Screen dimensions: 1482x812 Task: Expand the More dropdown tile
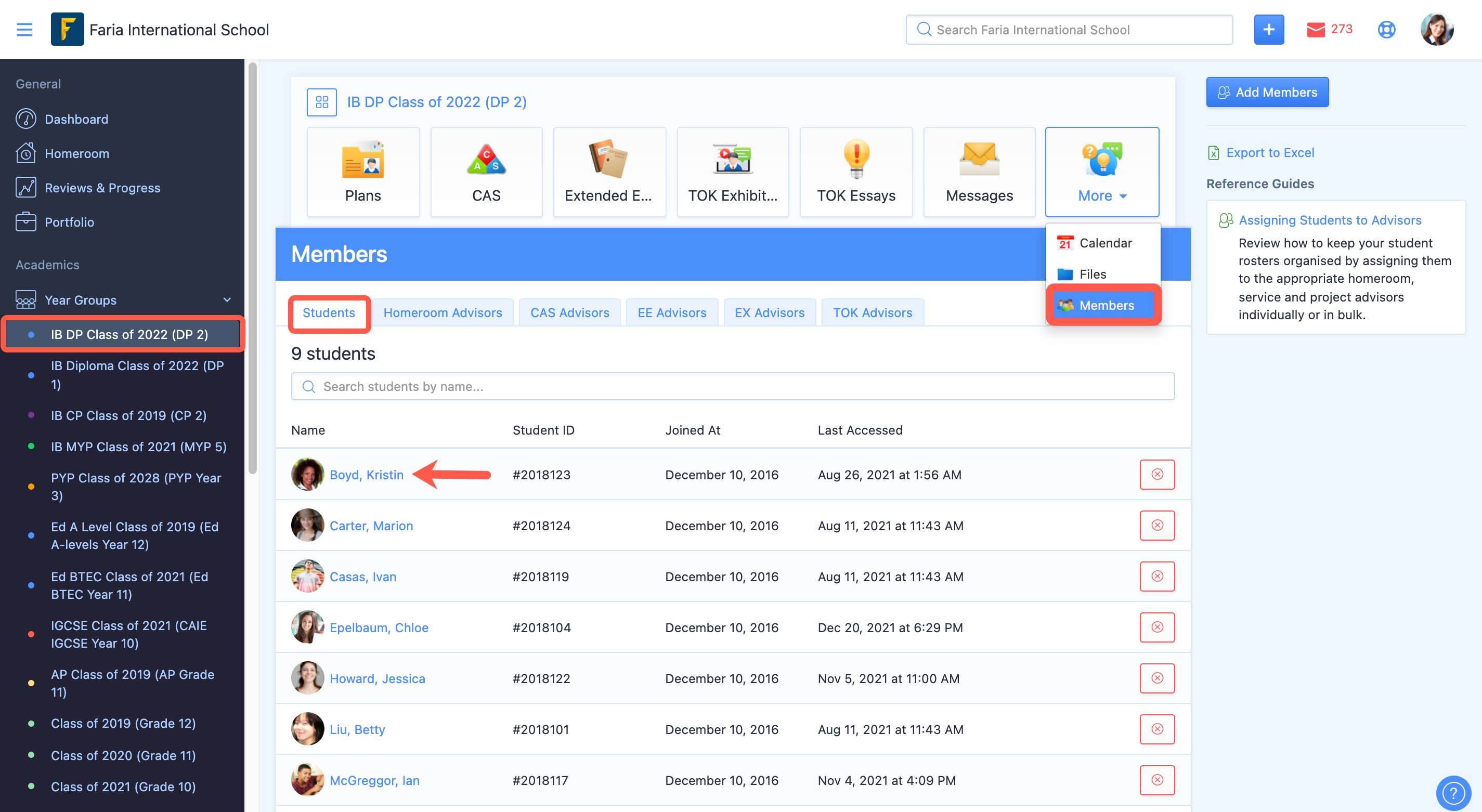[x=1102, y=172]
